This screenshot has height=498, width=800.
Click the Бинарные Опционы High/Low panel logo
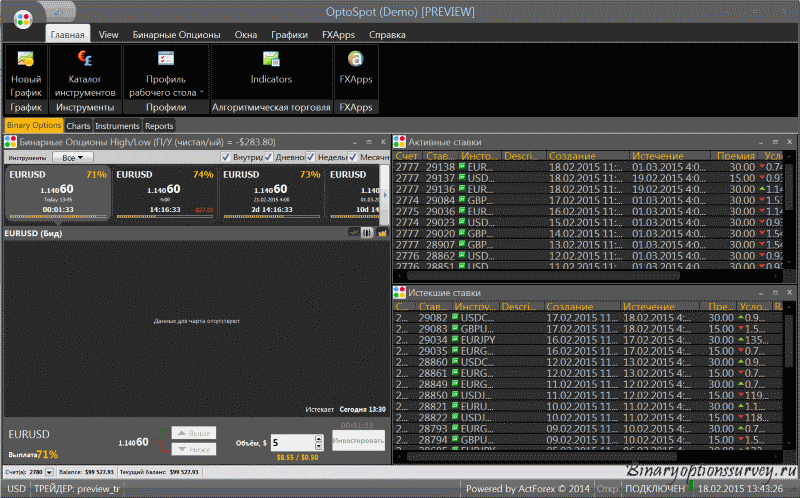[10, 142]
